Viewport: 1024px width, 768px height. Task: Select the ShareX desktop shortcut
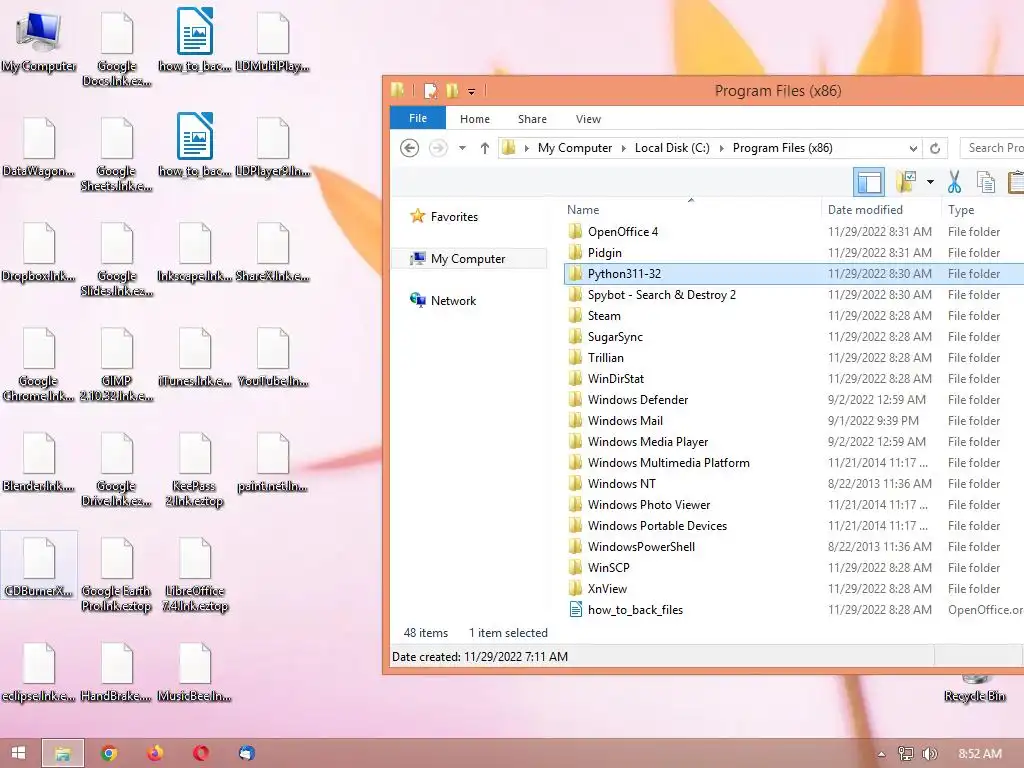[273, 252]
